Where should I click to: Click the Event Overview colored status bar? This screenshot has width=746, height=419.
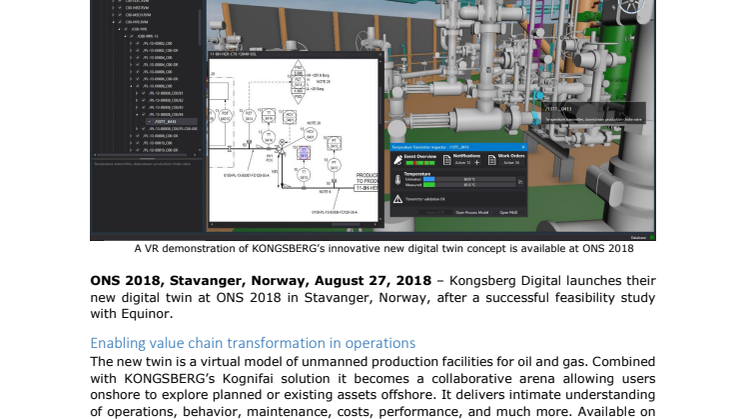coord(421,163)
